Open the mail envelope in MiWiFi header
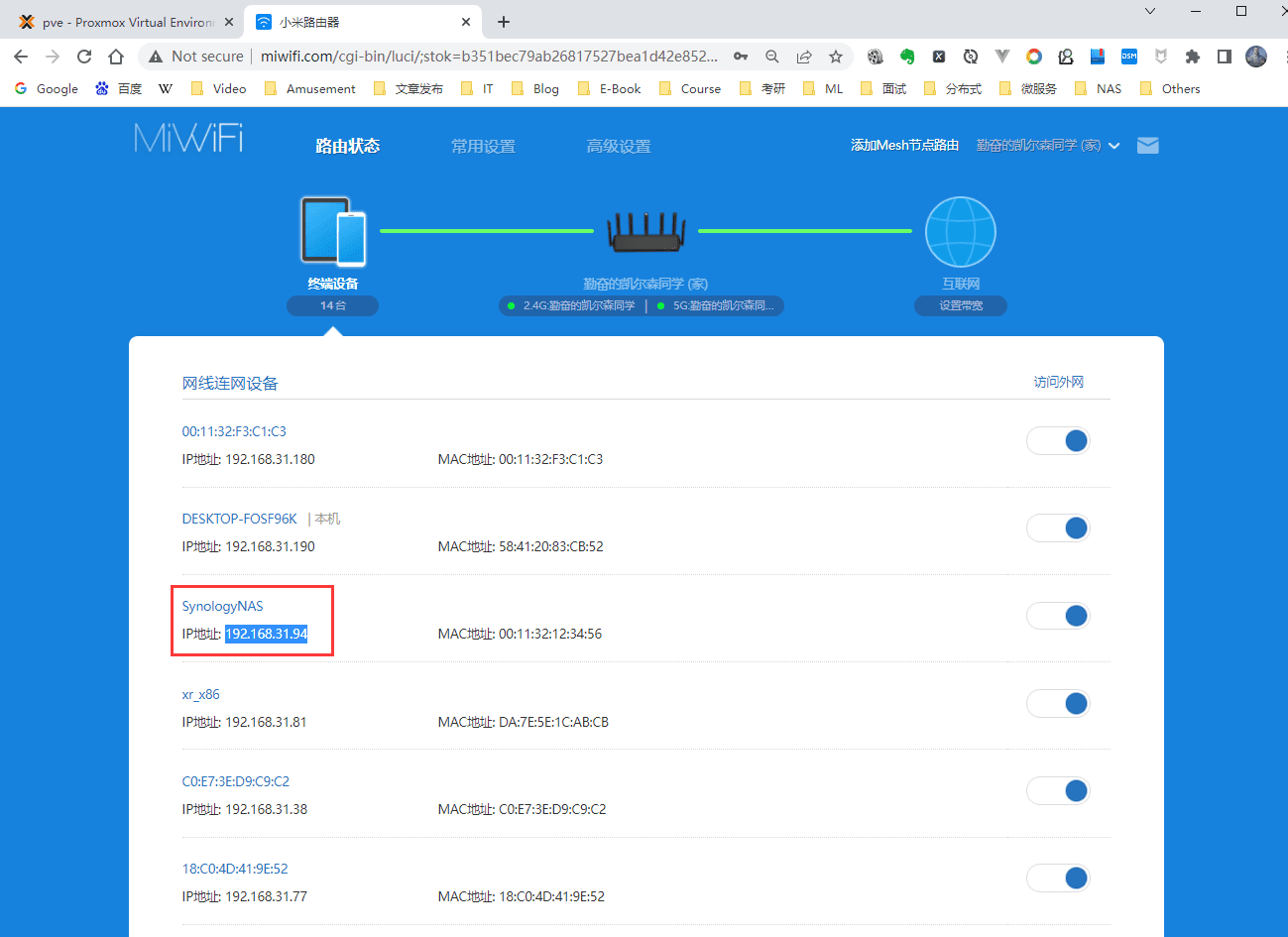 1148,146
